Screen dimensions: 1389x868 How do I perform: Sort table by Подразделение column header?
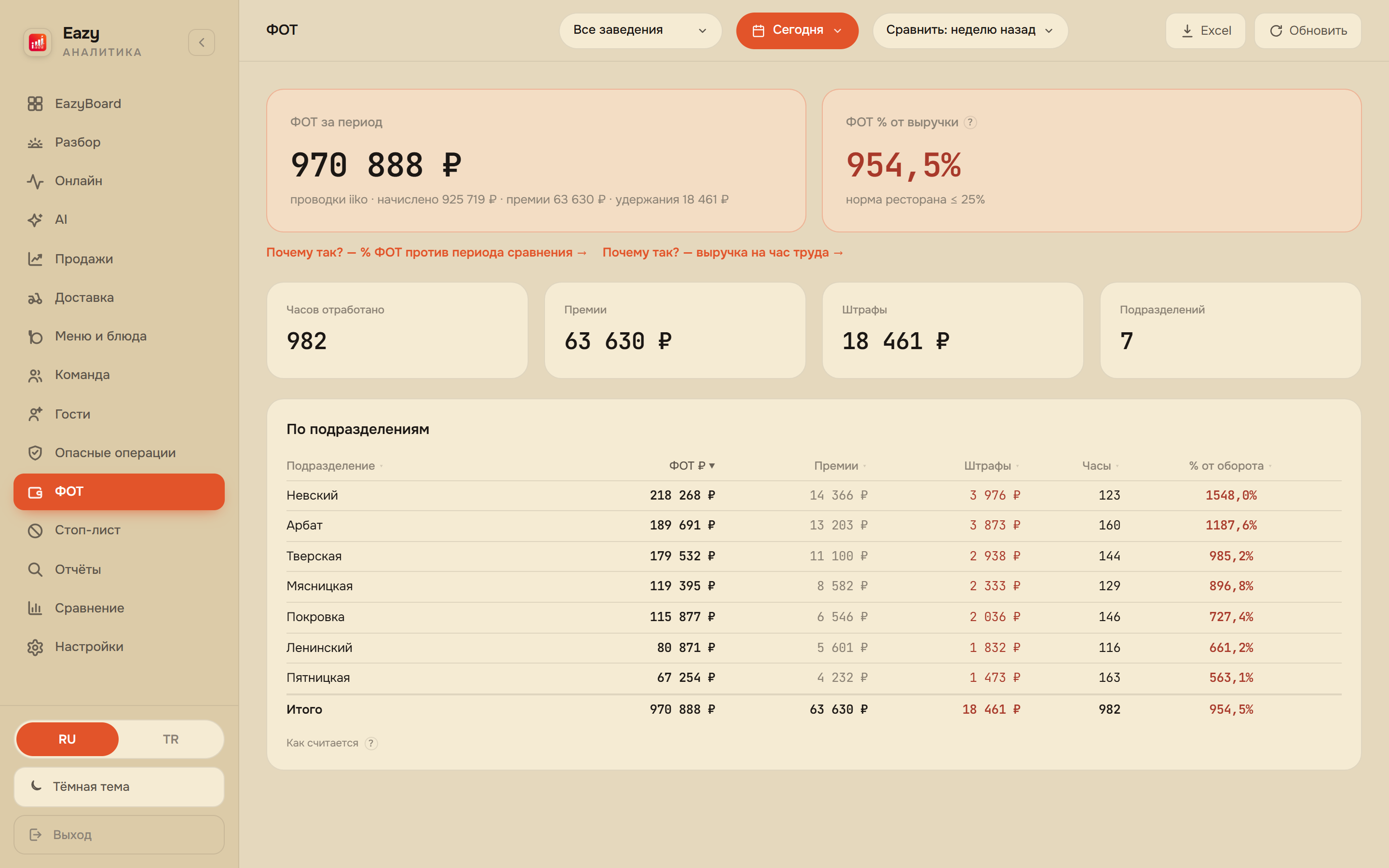[335, 465]
